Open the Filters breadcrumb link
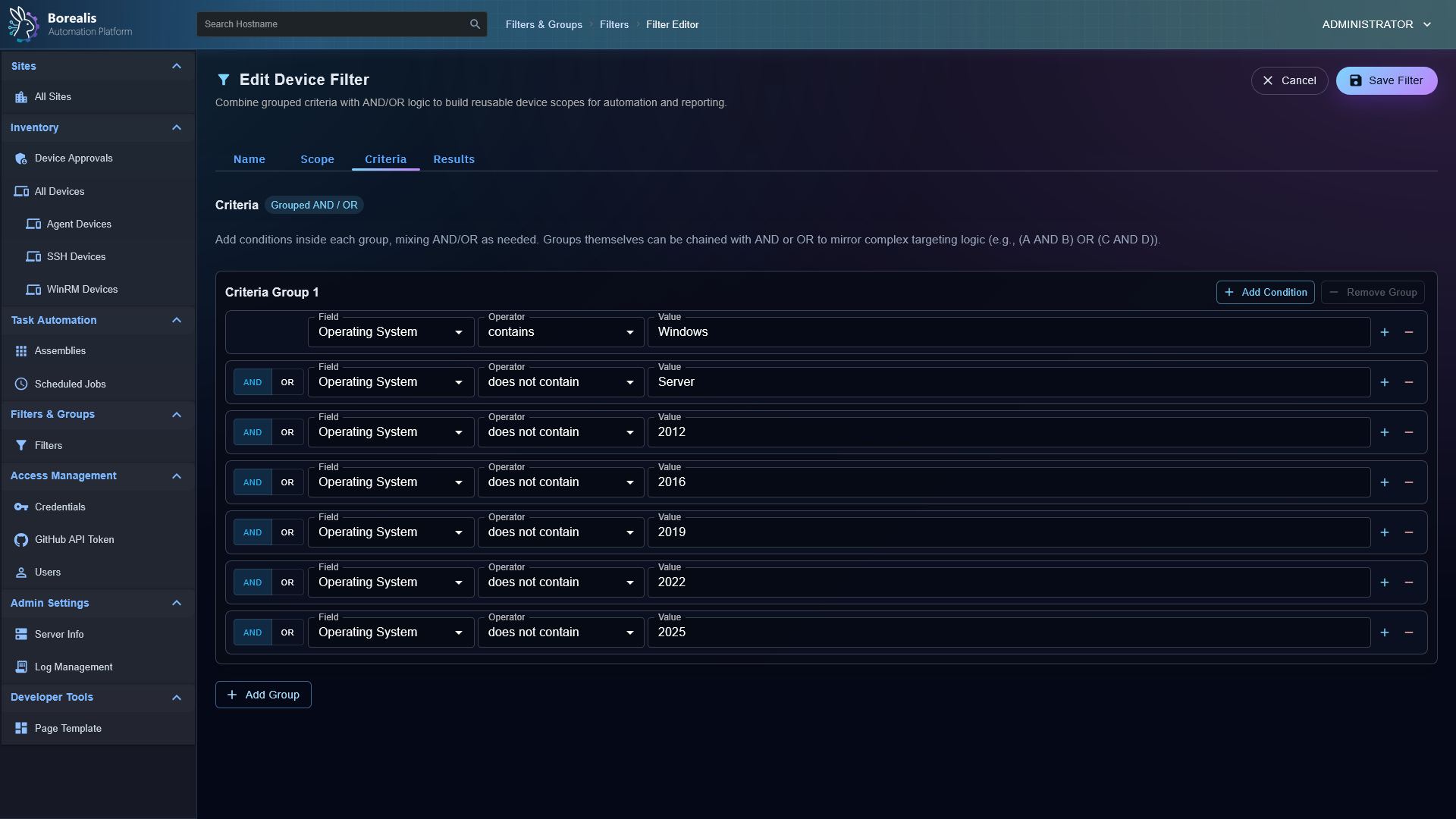 [x=613, y=24]
